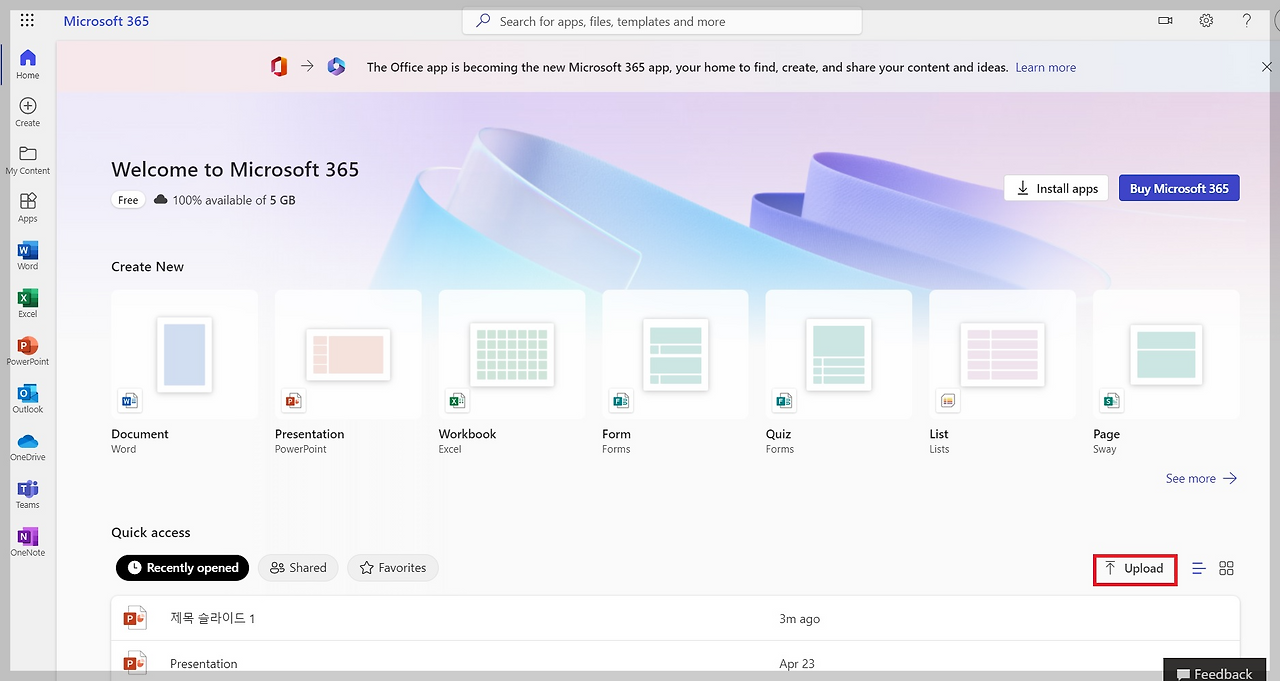The image size is (1280, 681).
Task: Open Apps in the sidebar
Action: click(x=28, y=208)
